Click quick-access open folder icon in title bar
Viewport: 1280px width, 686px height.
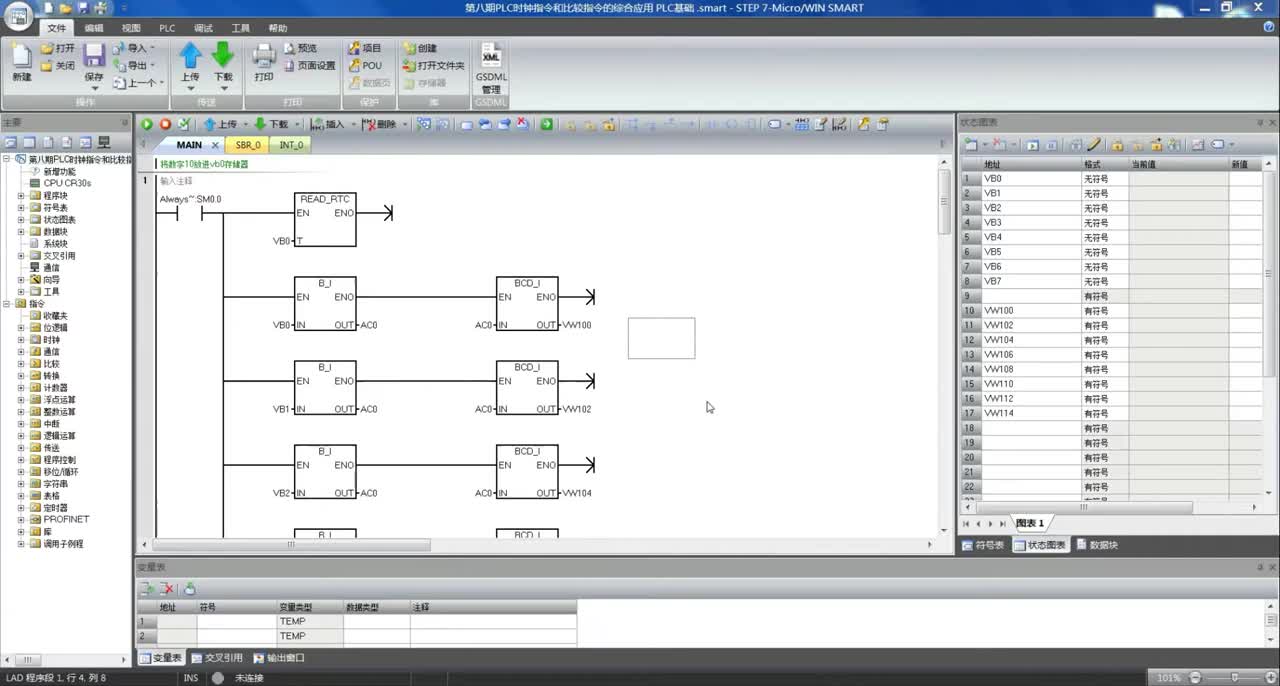tap(66, 8)
